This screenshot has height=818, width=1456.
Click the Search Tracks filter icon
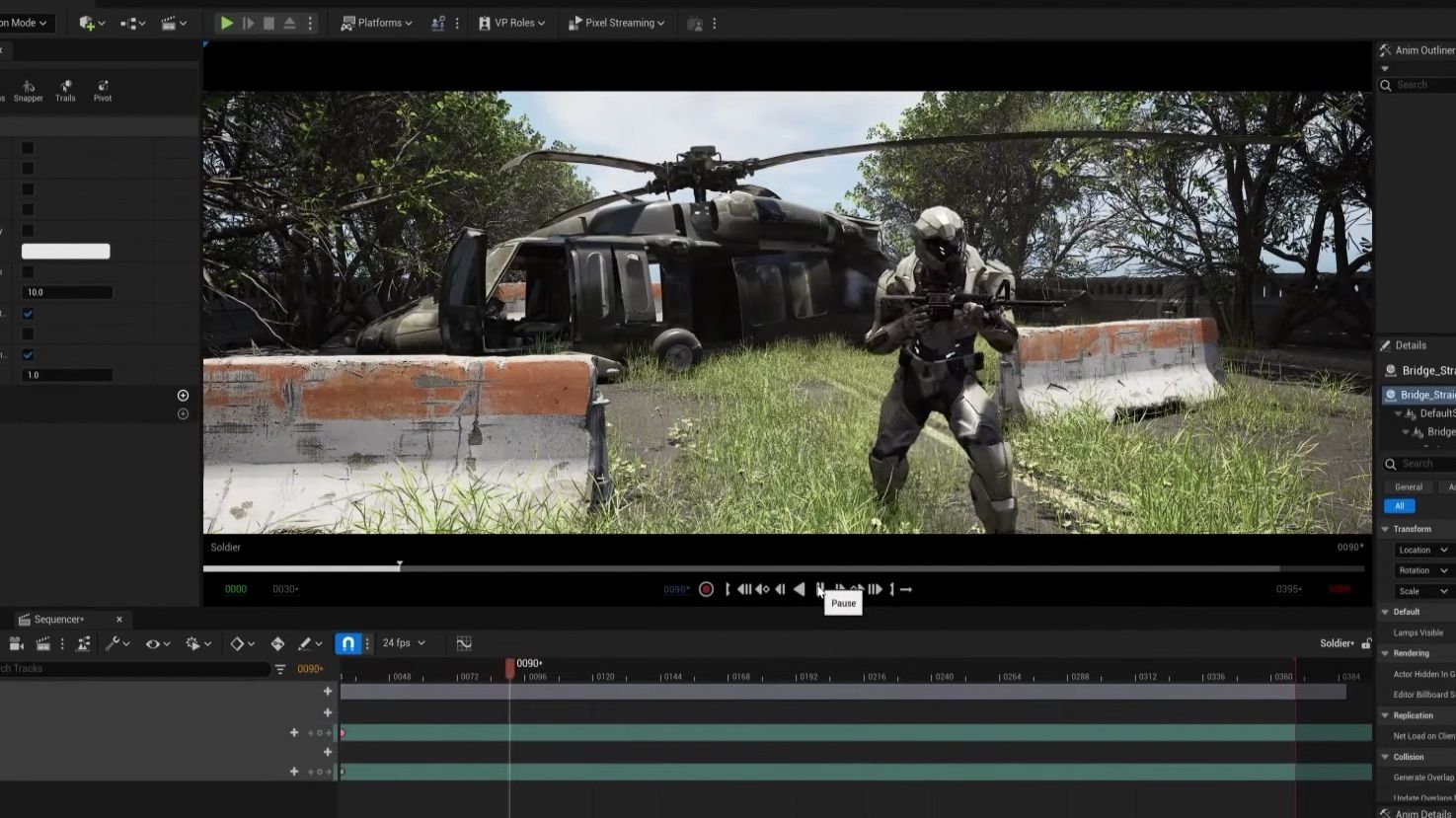280,669
